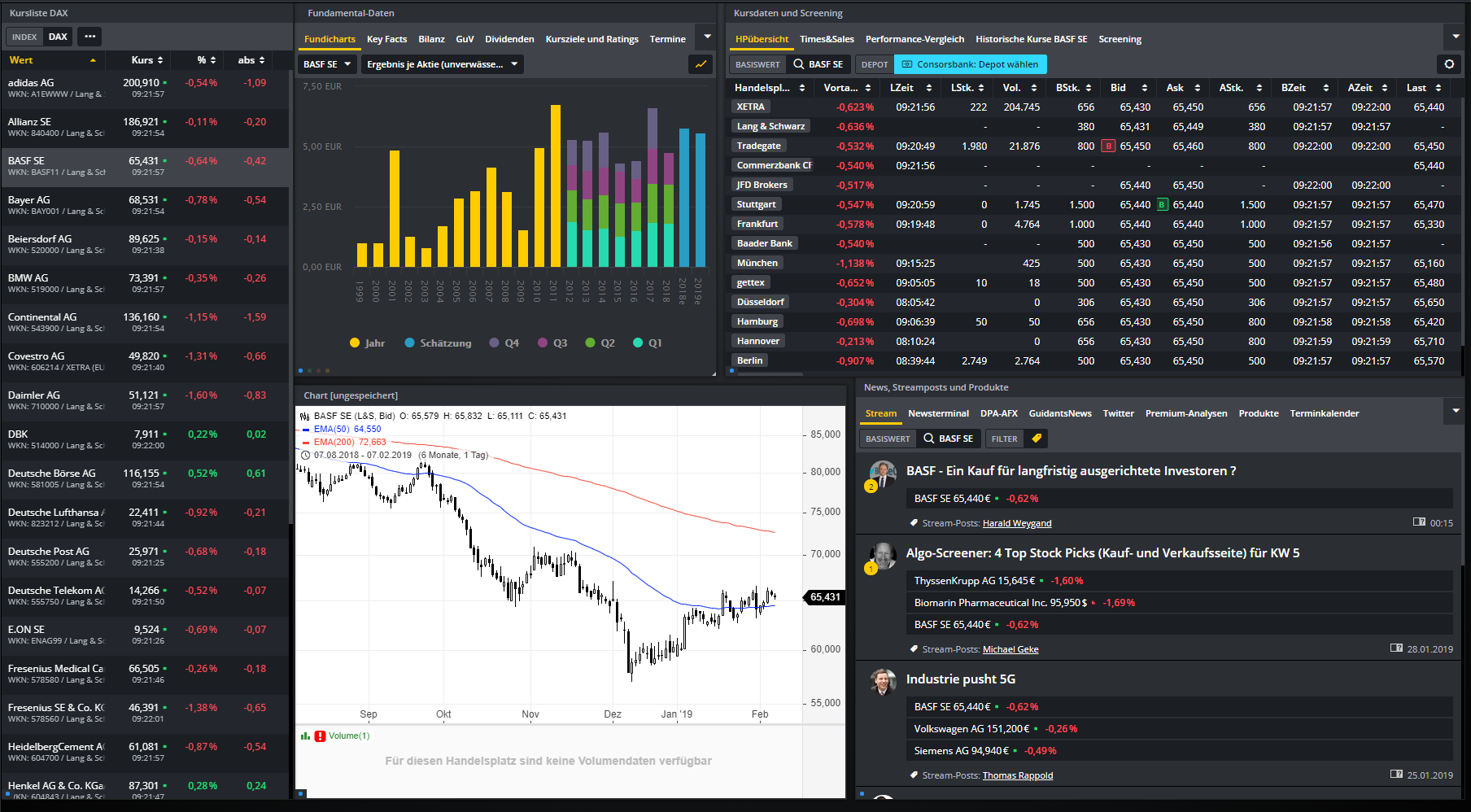This screenshot has width=1471, height=812.
Task: Open the Times&Sales tab
Action: click(827, 39)
